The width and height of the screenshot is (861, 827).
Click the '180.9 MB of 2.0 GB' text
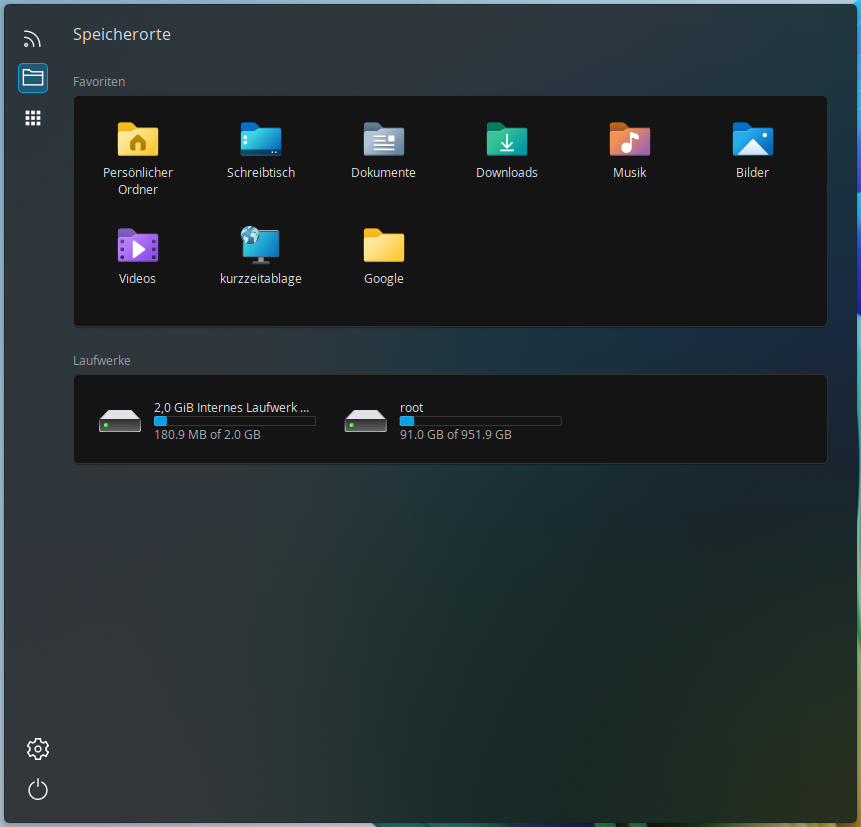(207, 434)
